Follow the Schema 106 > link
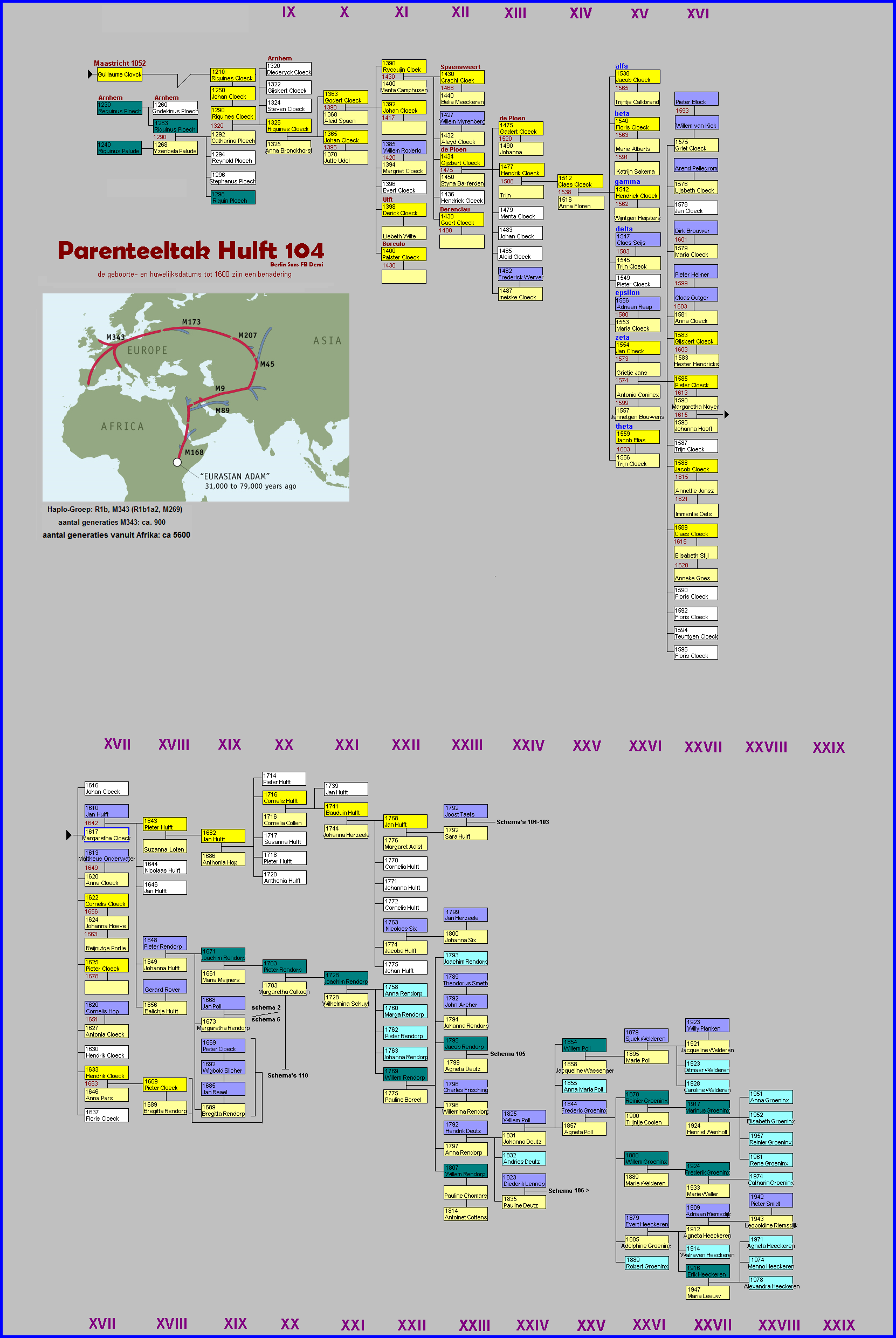This screenshot has height=1338, width=896. (568, 1191)
